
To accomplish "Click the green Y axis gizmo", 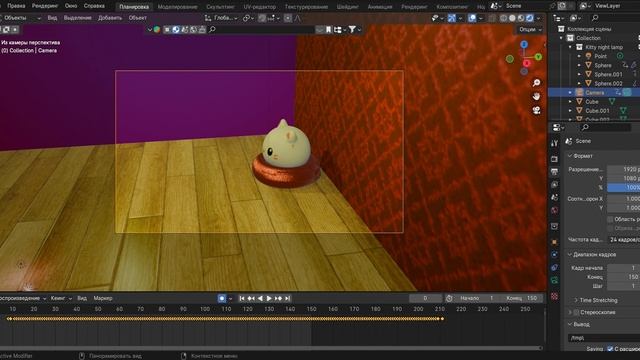I will pyautogui.click(x=538, y=57).
